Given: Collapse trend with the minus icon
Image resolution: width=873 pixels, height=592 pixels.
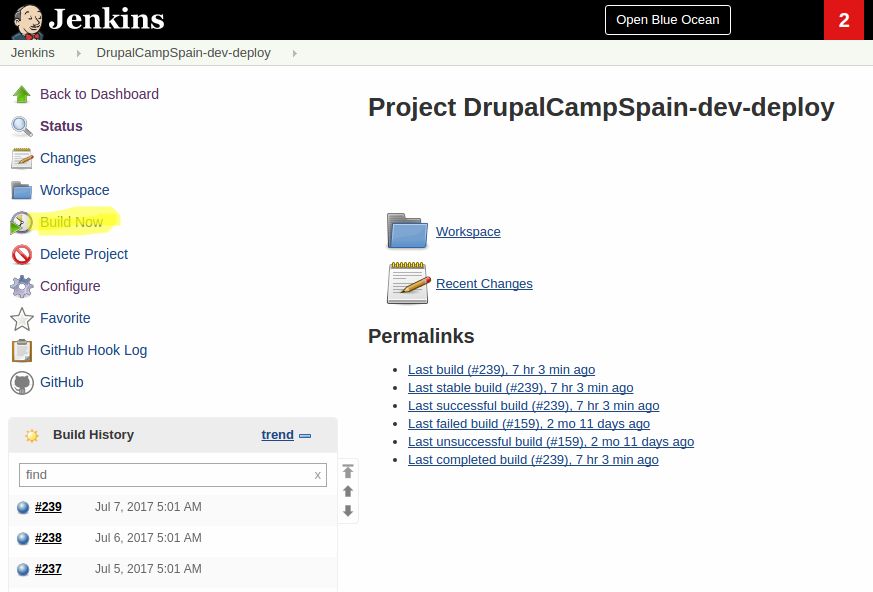Looking at the screenshot, I should pos(305,436).
